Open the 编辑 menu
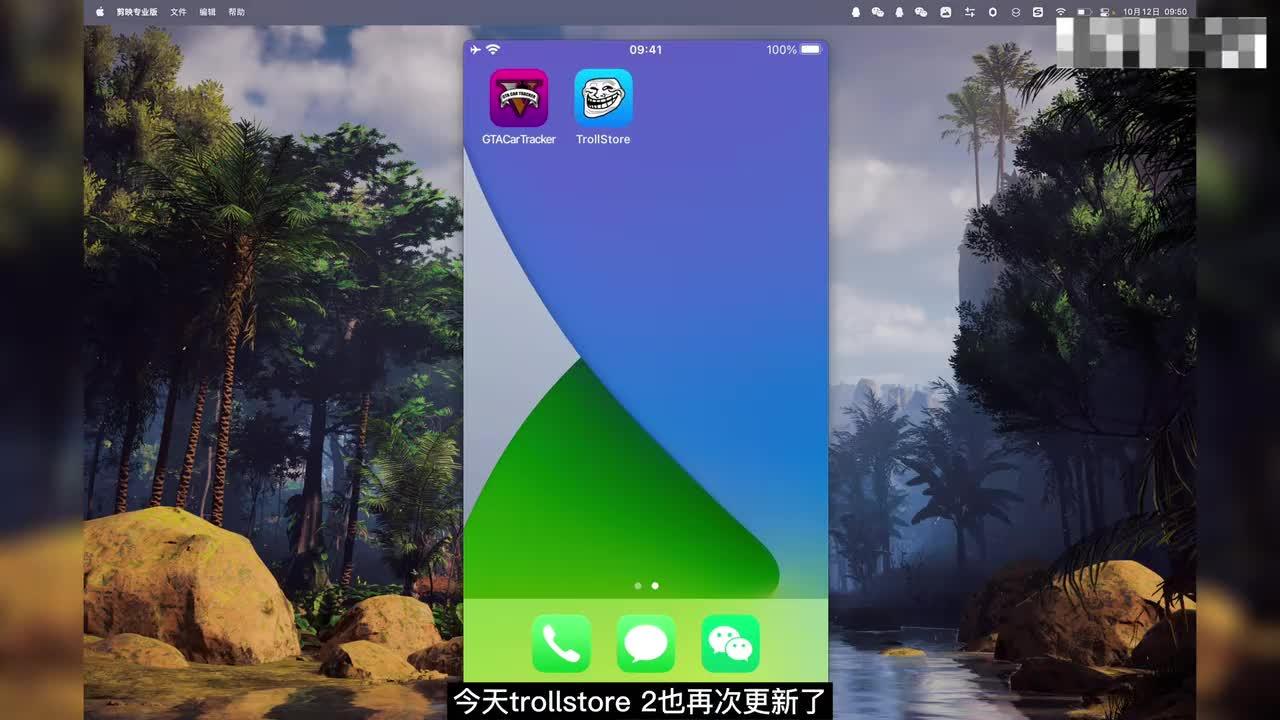This screenshot has height=720, width=1280. (207, 12)
